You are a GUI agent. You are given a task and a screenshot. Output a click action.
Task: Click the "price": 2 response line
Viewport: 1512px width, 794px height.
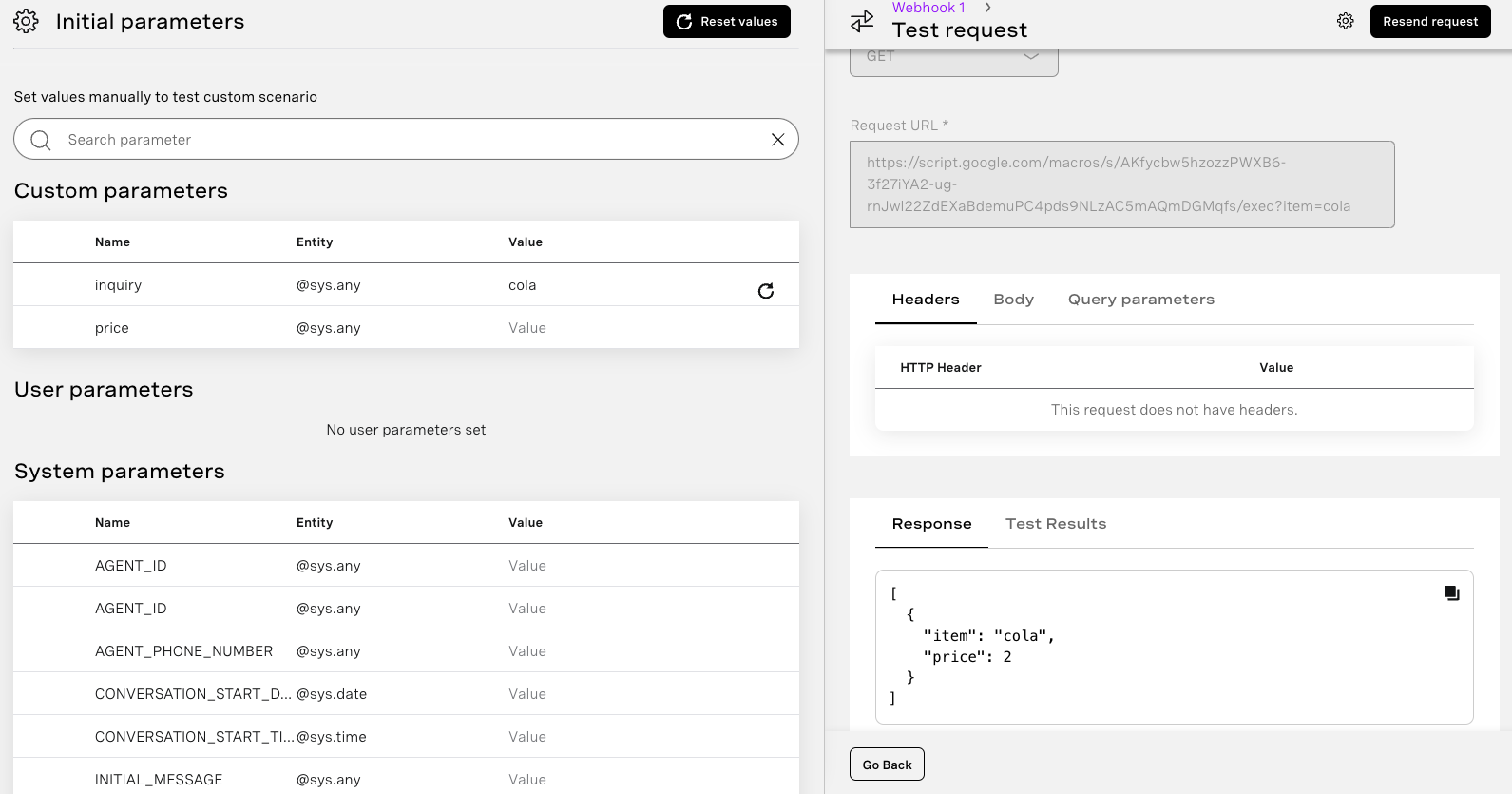(x=967, y=657)
